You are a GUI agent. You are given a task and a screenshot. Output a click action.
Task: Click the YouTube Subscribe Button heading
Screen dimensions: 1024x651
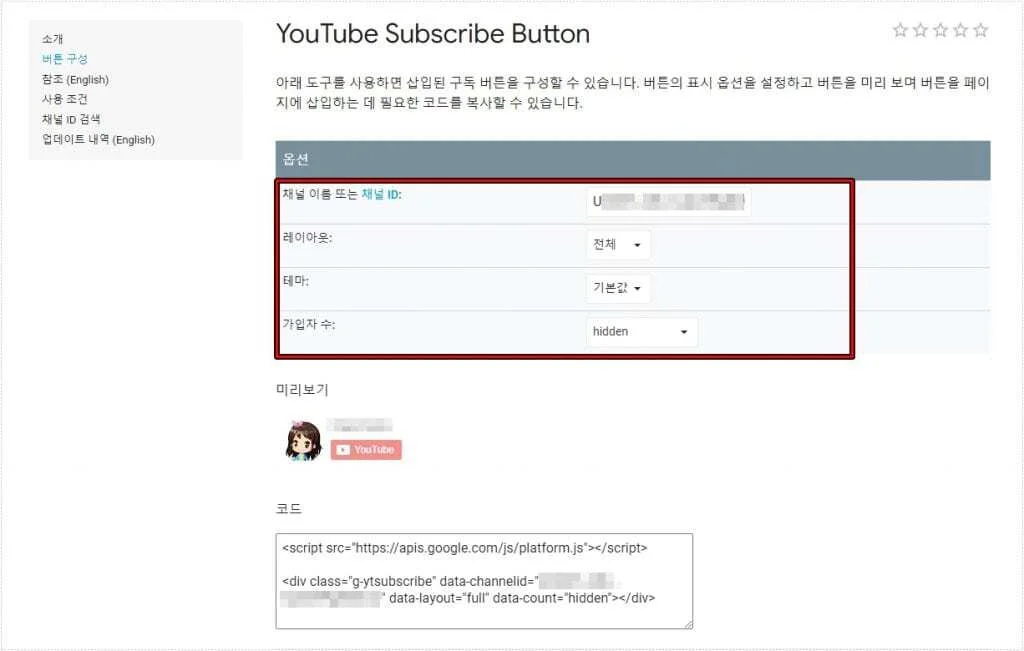[433, 34]
